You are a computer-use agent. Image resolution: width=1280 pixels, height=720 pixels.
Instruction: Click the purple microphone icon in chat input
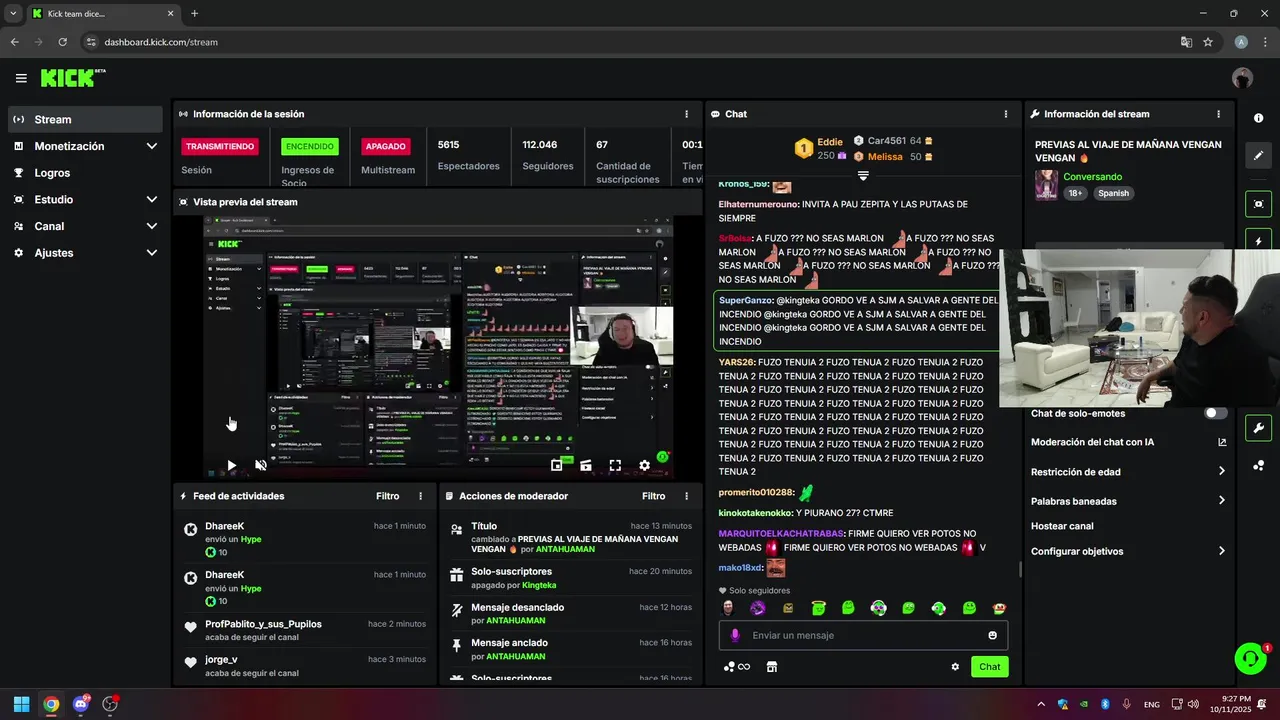click(735, 635)
